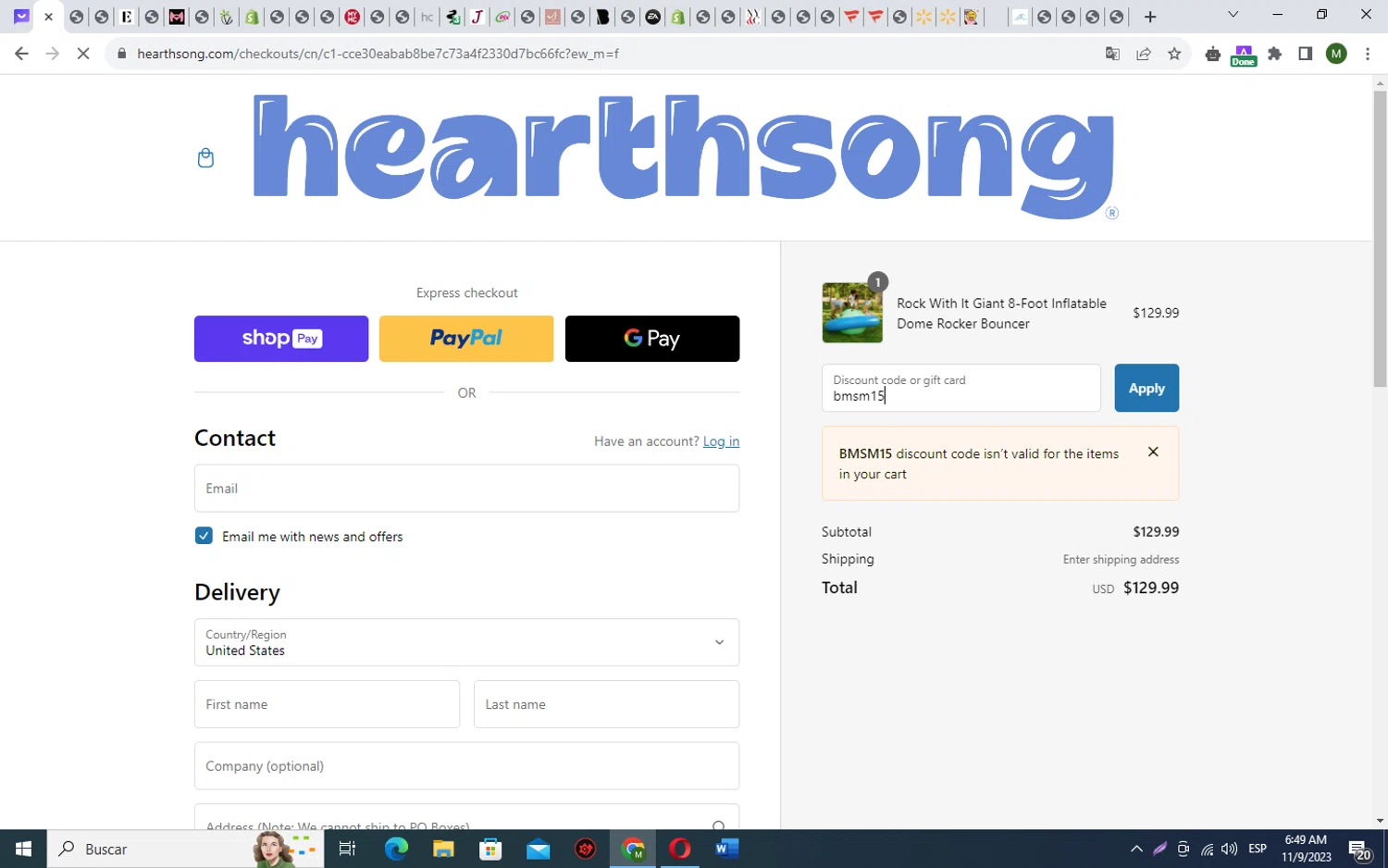Apply the discount code

[x=1146, y=388]
